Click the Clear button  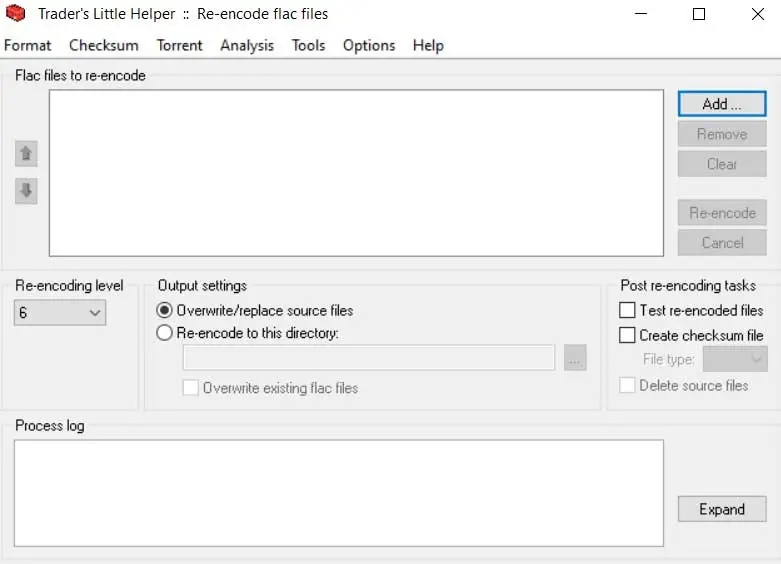[722, 164]
